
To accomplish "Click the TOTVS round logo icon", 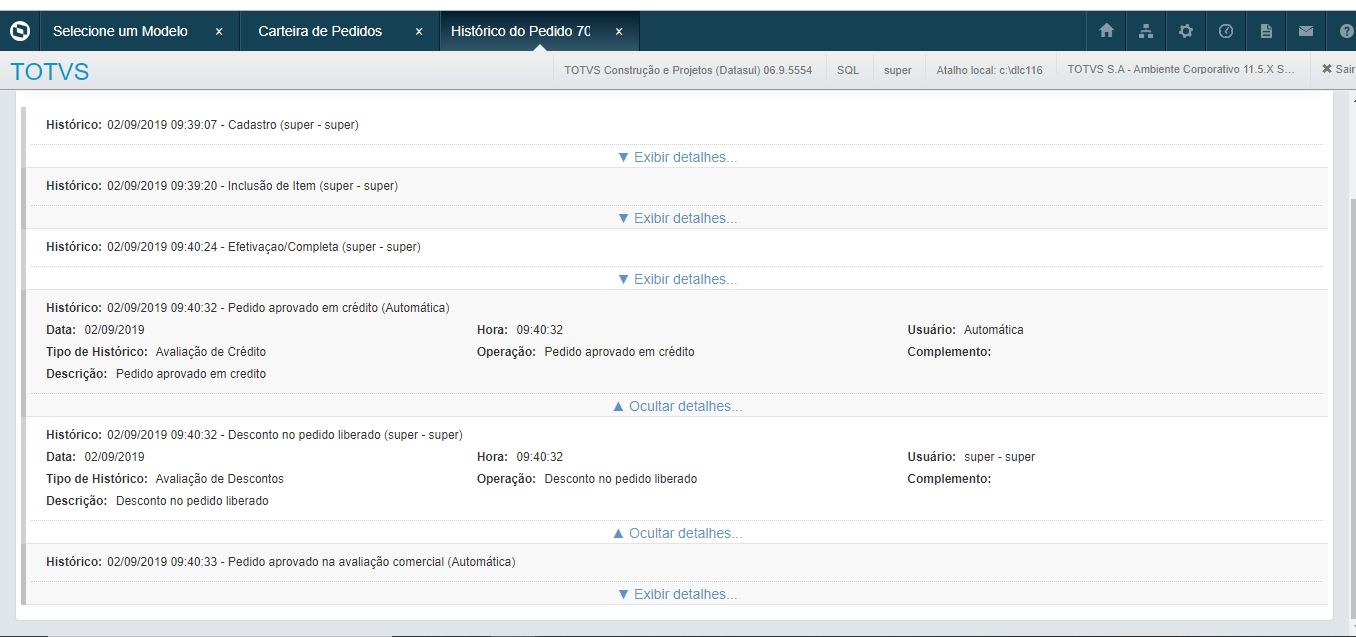I will click(19, 31).
